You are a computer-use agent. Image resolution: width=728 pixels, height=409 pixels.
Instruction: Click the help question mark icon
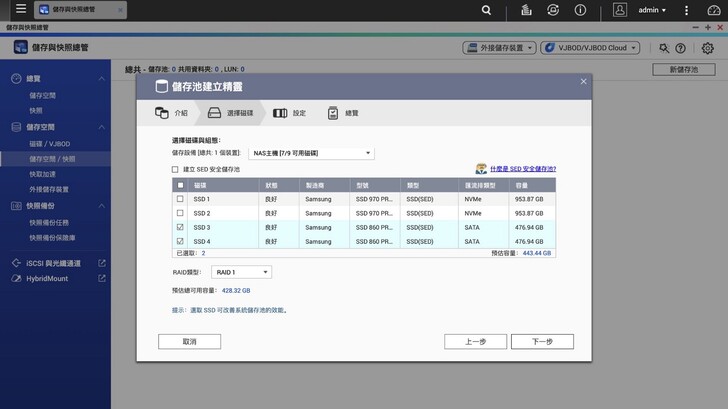(681, 48)
